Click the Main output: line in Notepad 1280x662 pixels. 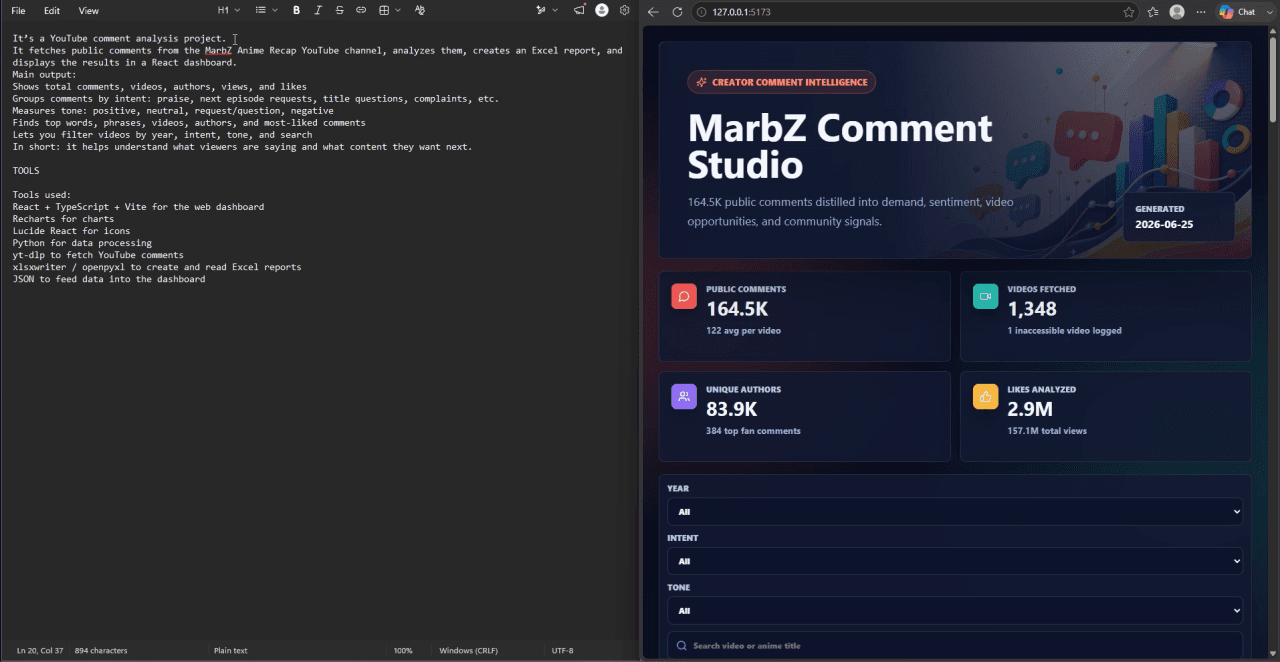[44, 75]
